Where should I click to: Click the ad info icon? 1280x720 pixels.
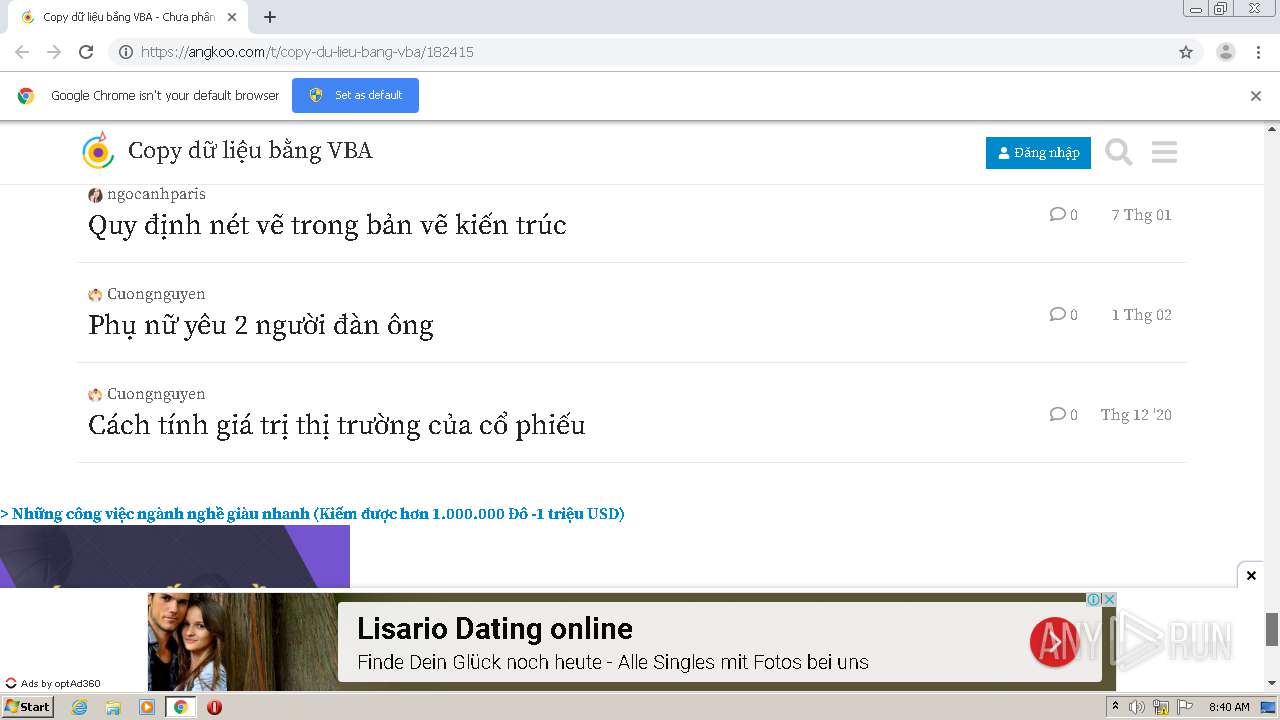[1094, 599]
